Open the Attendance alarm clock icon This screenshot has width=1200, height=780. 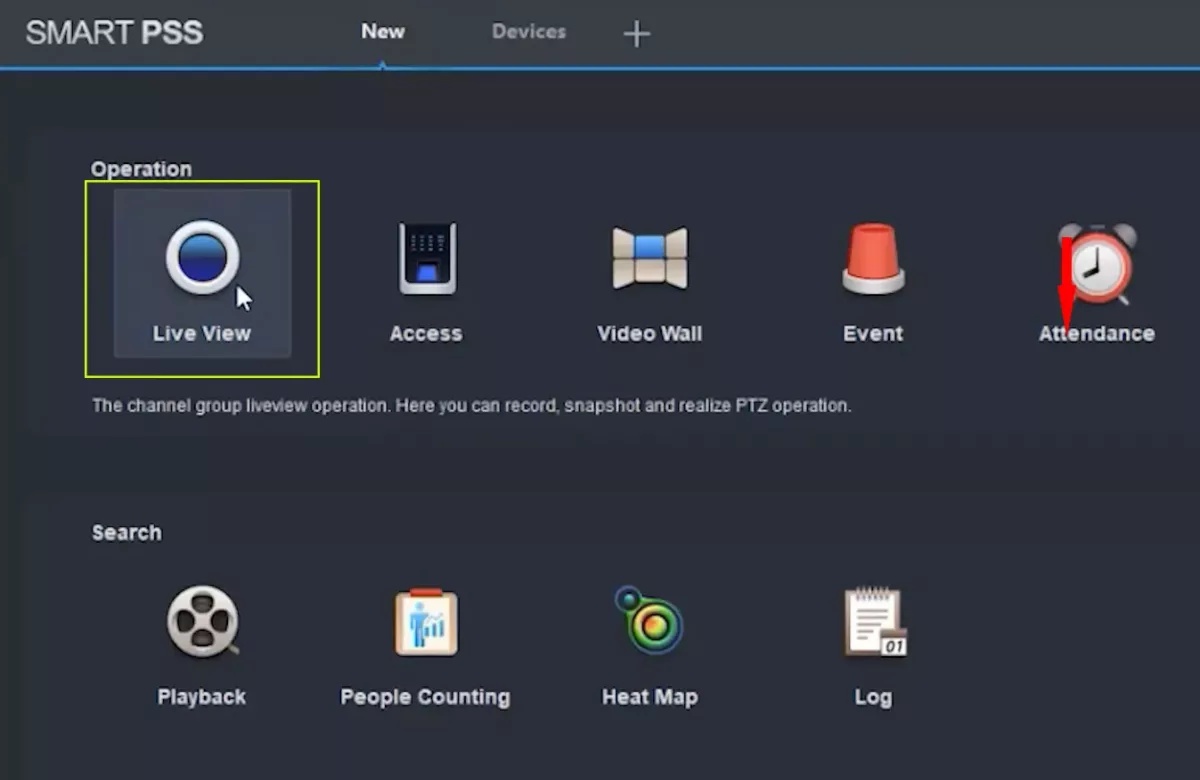[x=1097, y=262]
